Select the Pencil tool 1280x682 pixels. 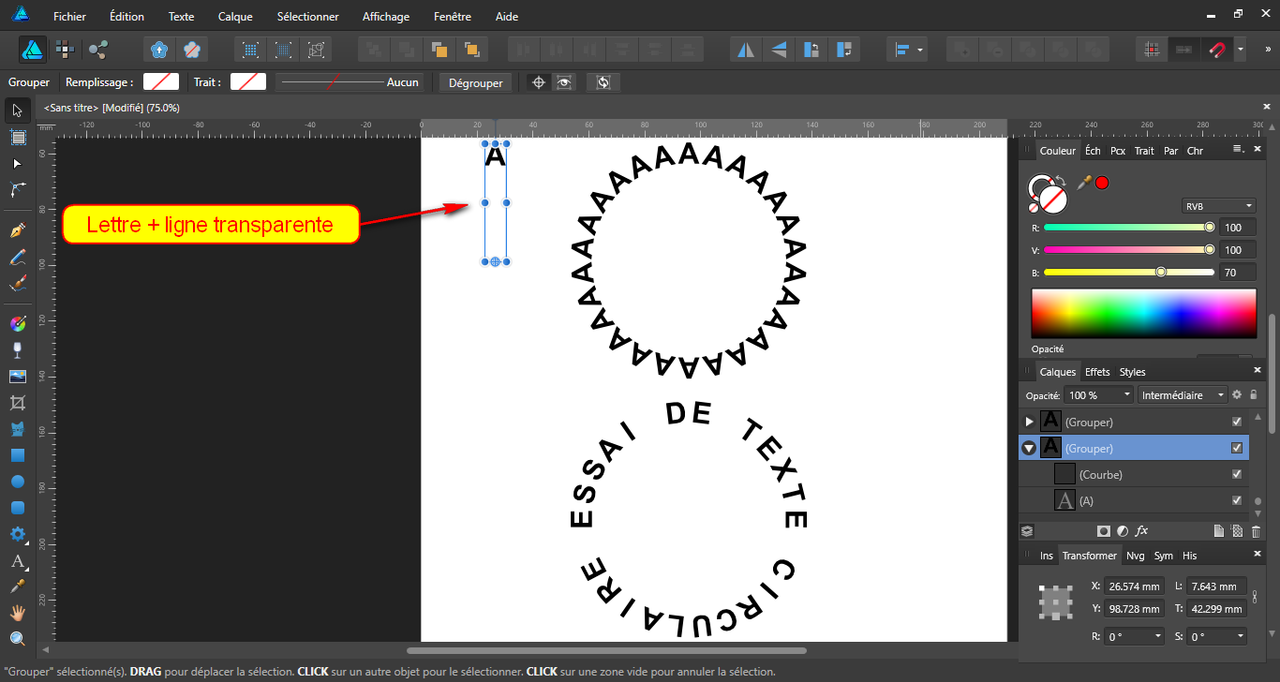pos(17,258)
